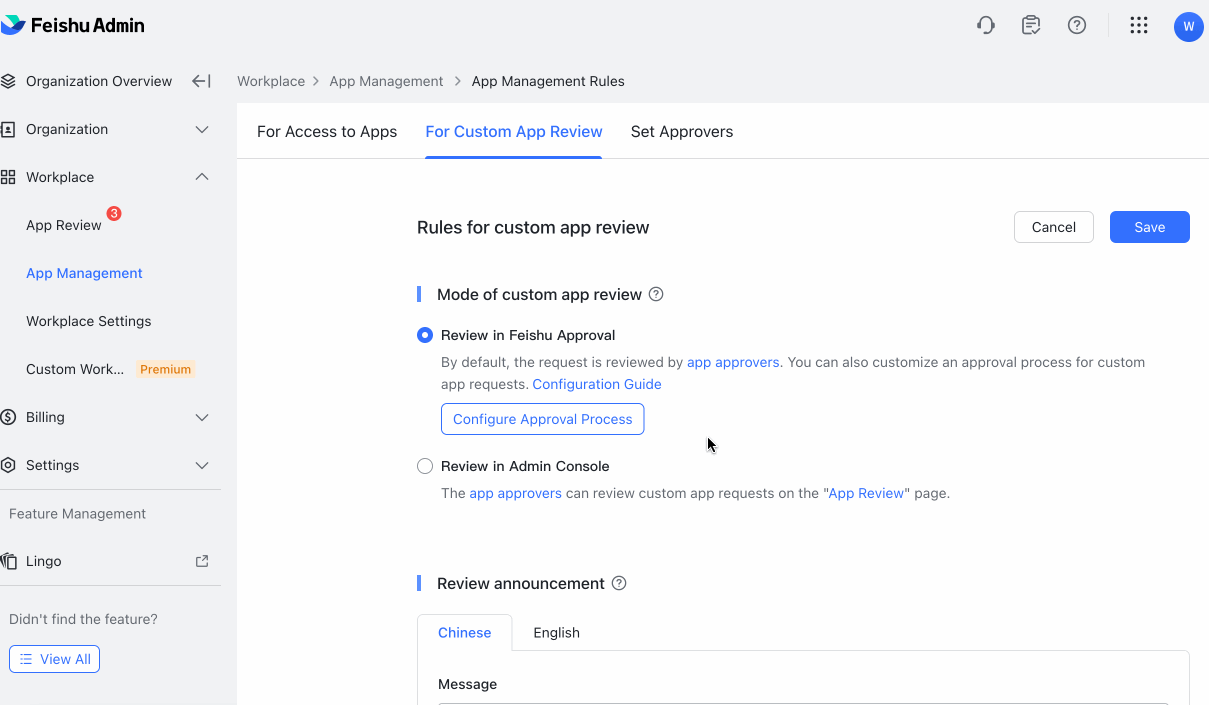Collapse the sidebar with the arrow icon
The height and width of the screenshot is (705, 1209).
[201, 81]
